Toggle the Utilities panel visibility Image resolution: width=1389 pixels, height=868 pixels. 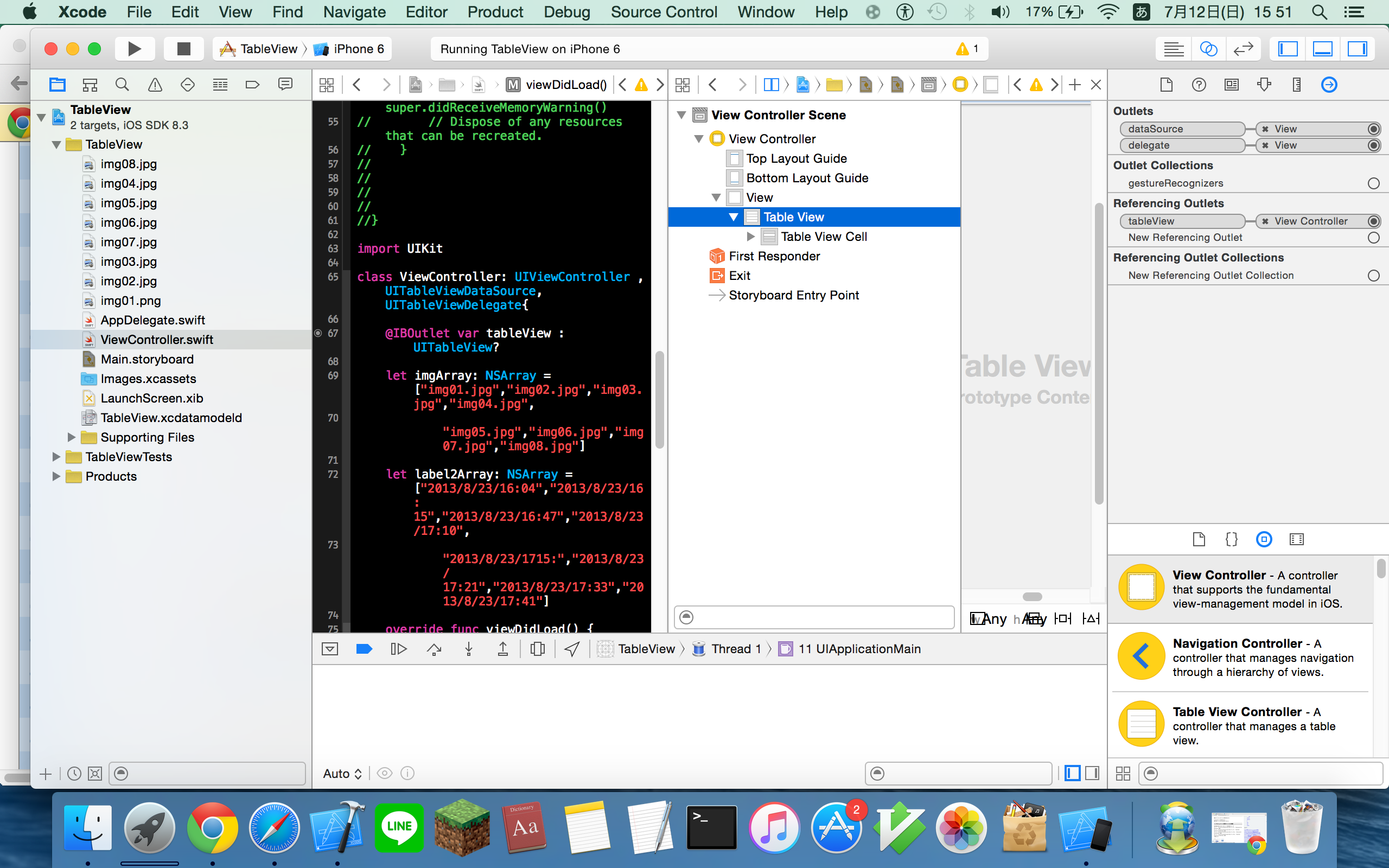tap(1358, 49)
